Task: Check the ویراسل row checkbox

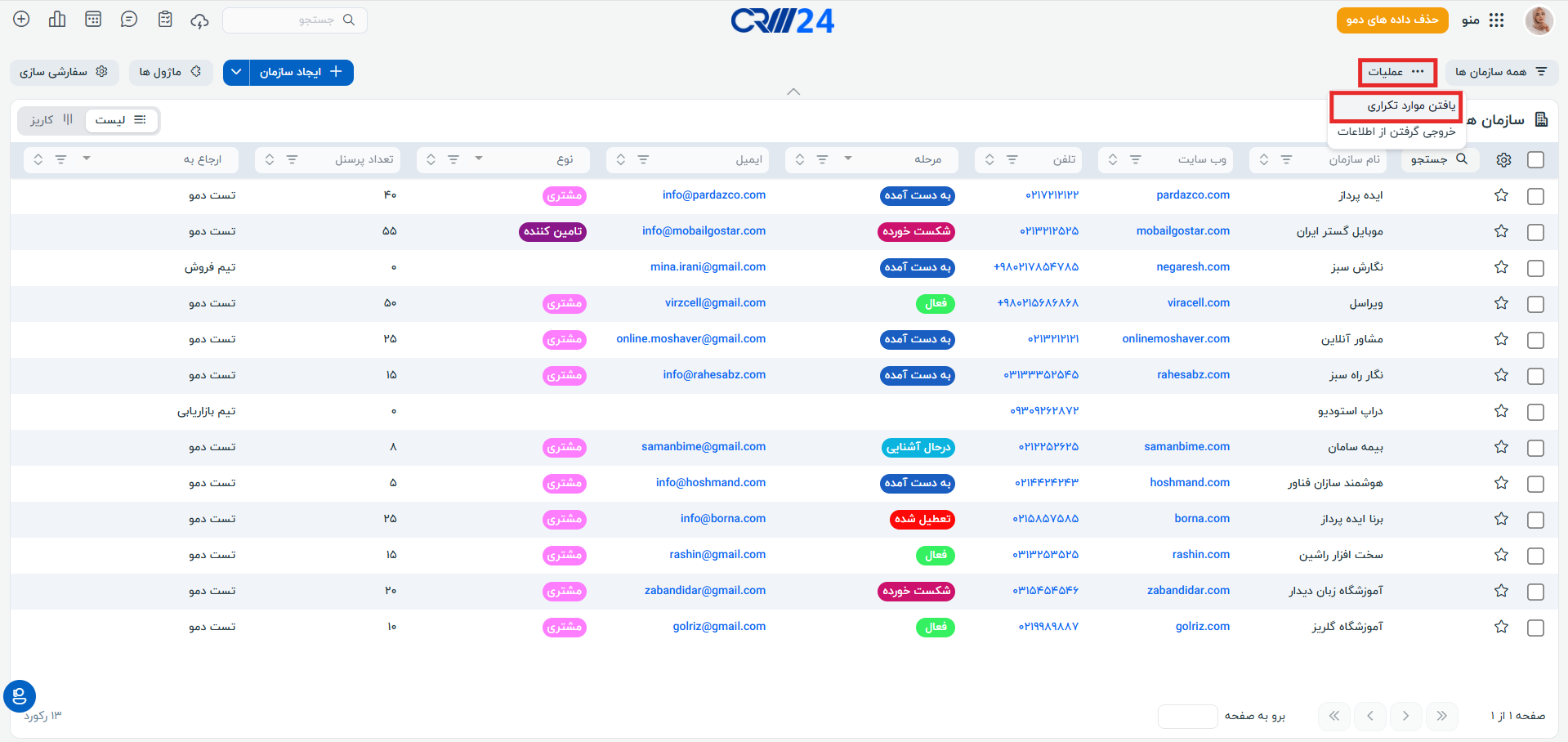Action: coord(1535,304)
